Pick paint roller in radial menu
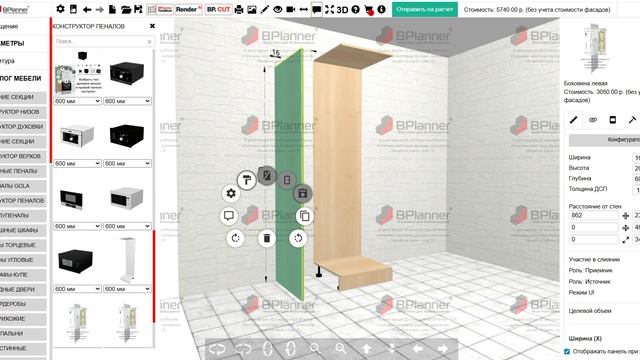The image size is (640, 360). click(x=247, y=180)
